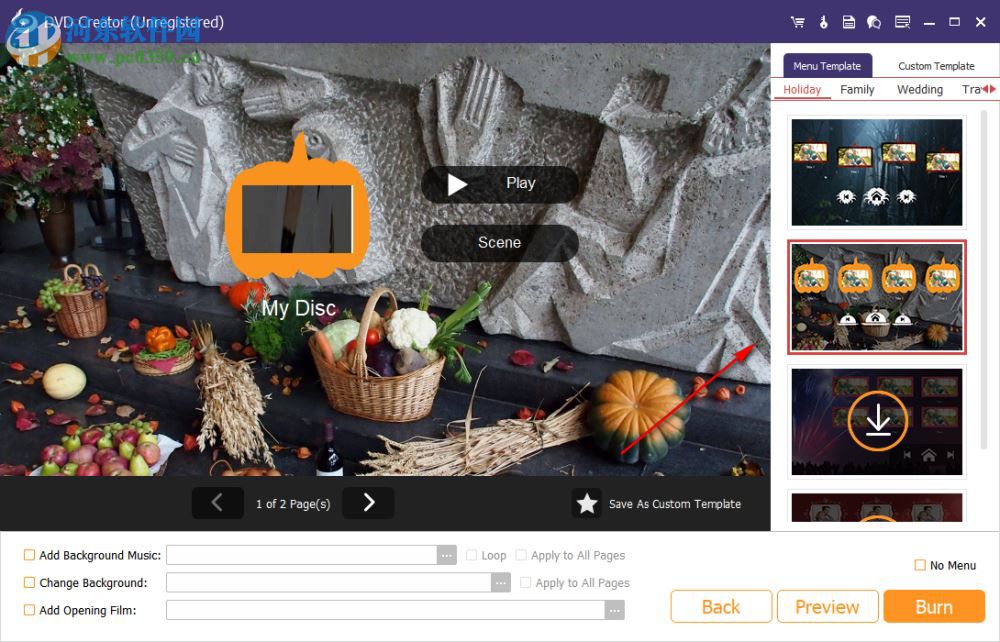1000x642 pixels.
Task: Click Save As Custom Template text
Action: pos(675,504)
